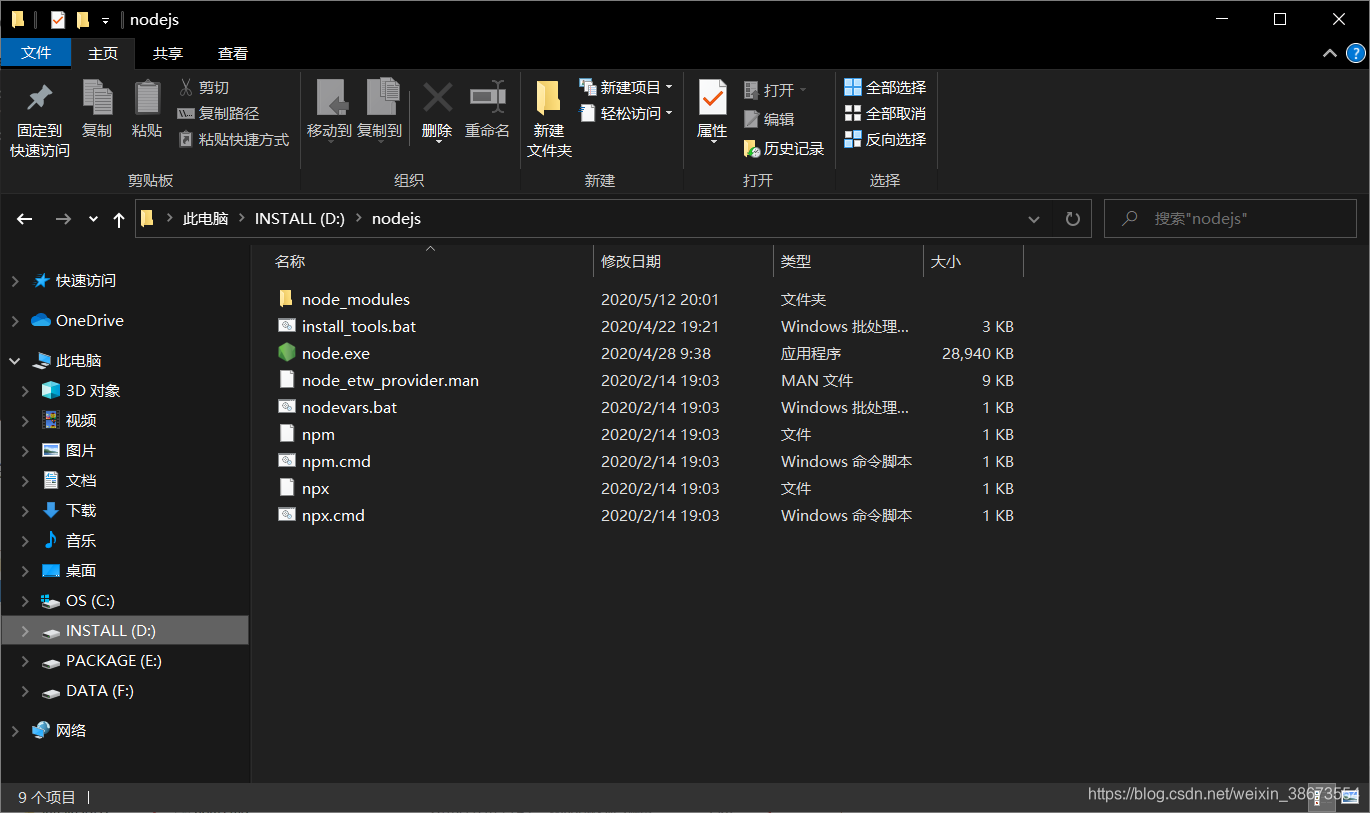The height and width of the screenshot is (813, 1370).
Task: Click This PC (此电脑) in address breadcrumb
Action: [205, 218]
